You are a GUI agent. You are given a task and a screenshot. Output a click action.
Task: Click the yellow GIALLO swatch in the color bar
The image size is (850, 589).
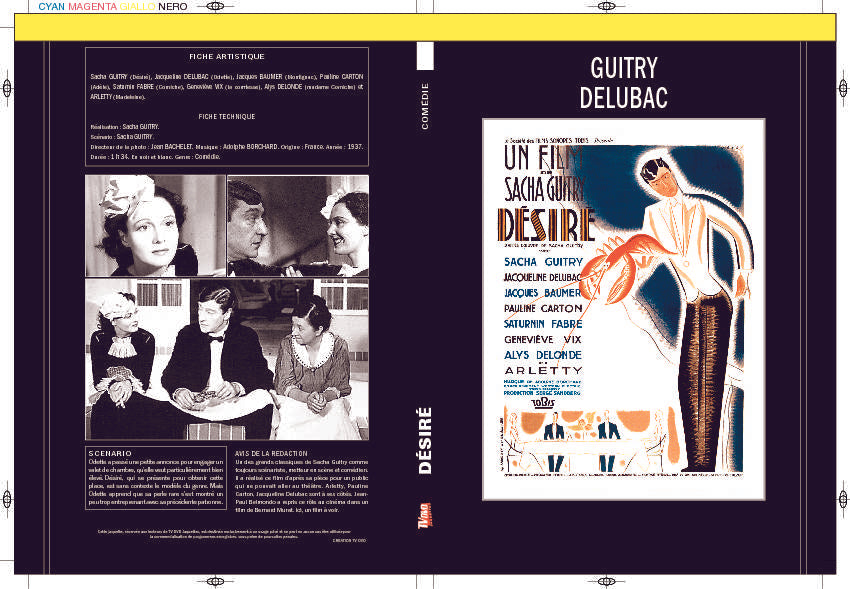pyautogui.click(x=136, y=7)
